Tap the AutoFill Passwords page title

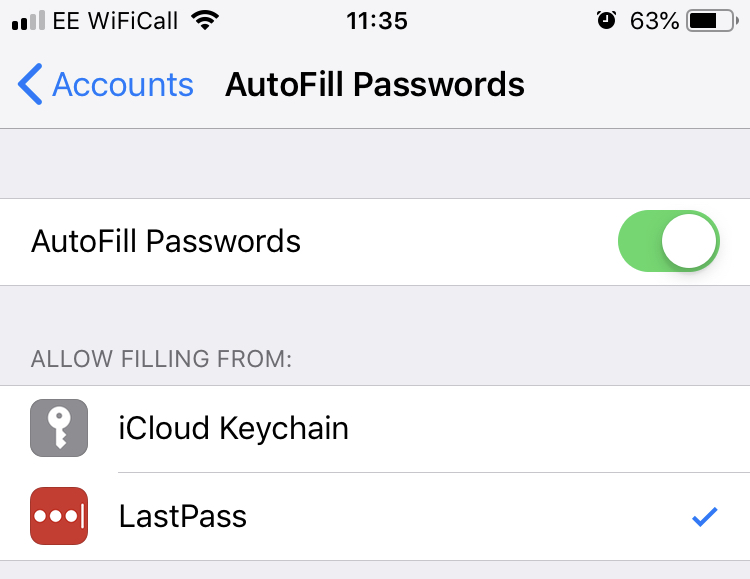tap(375, 85)
